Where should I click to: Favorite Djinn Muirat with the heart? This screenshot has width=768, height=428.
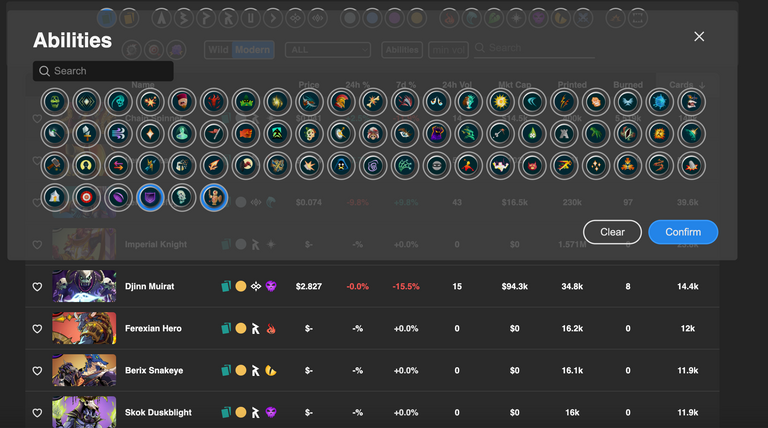pyautogui.click(x=37, y=286)
